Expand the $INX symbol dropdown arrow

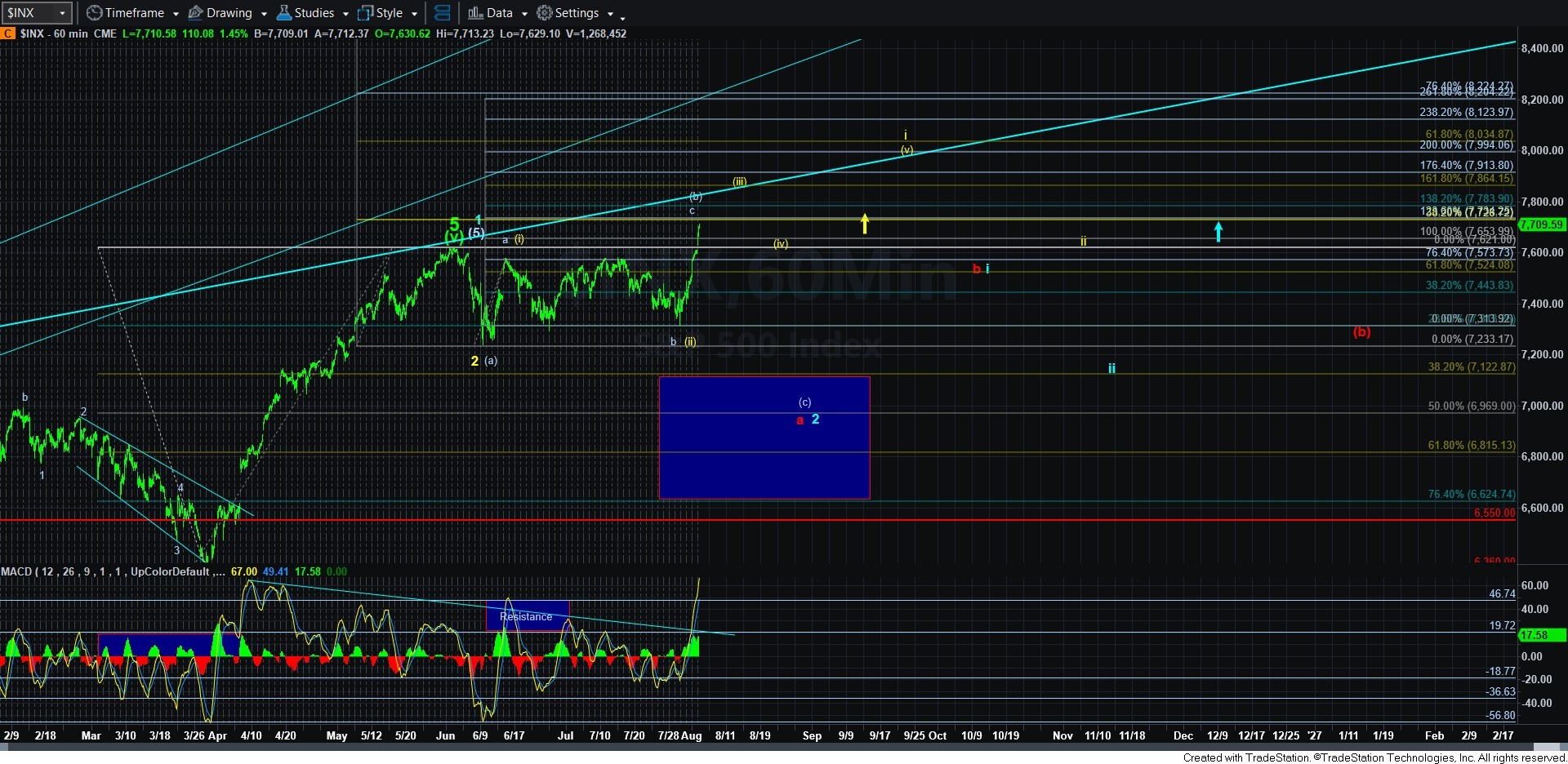62,13
